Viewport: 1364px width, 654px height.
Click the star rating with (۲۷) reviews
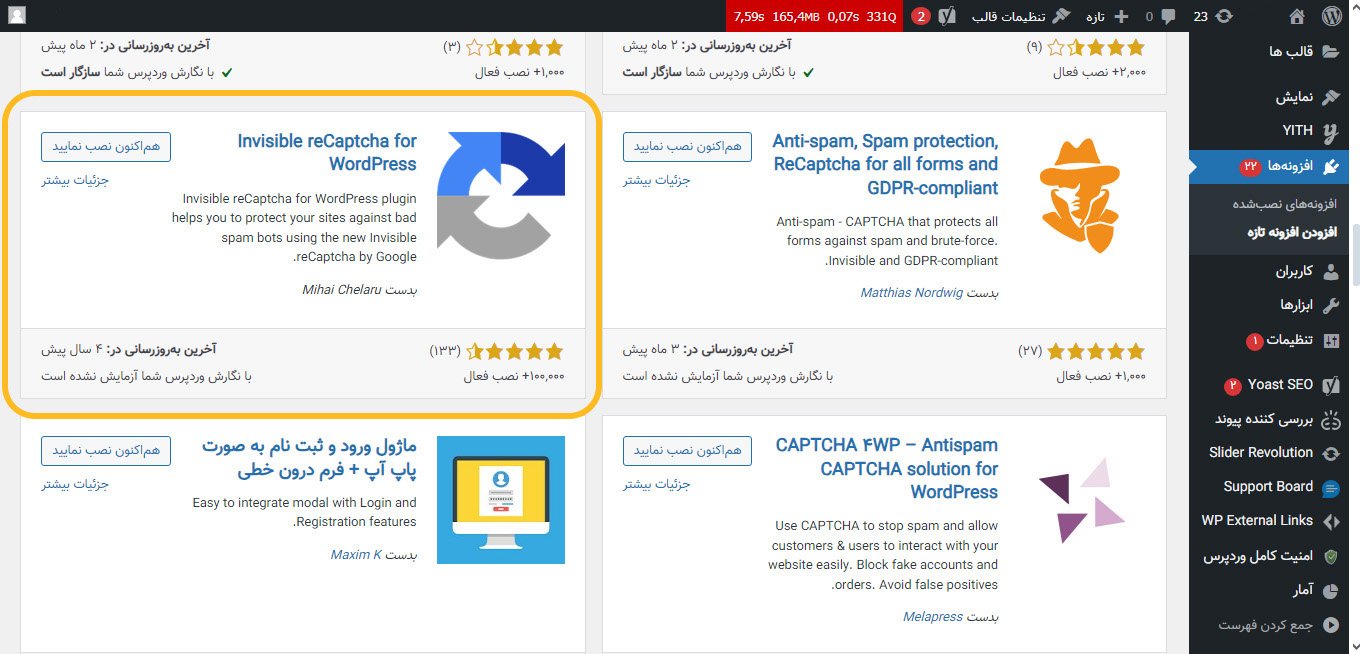point(1097,351)
